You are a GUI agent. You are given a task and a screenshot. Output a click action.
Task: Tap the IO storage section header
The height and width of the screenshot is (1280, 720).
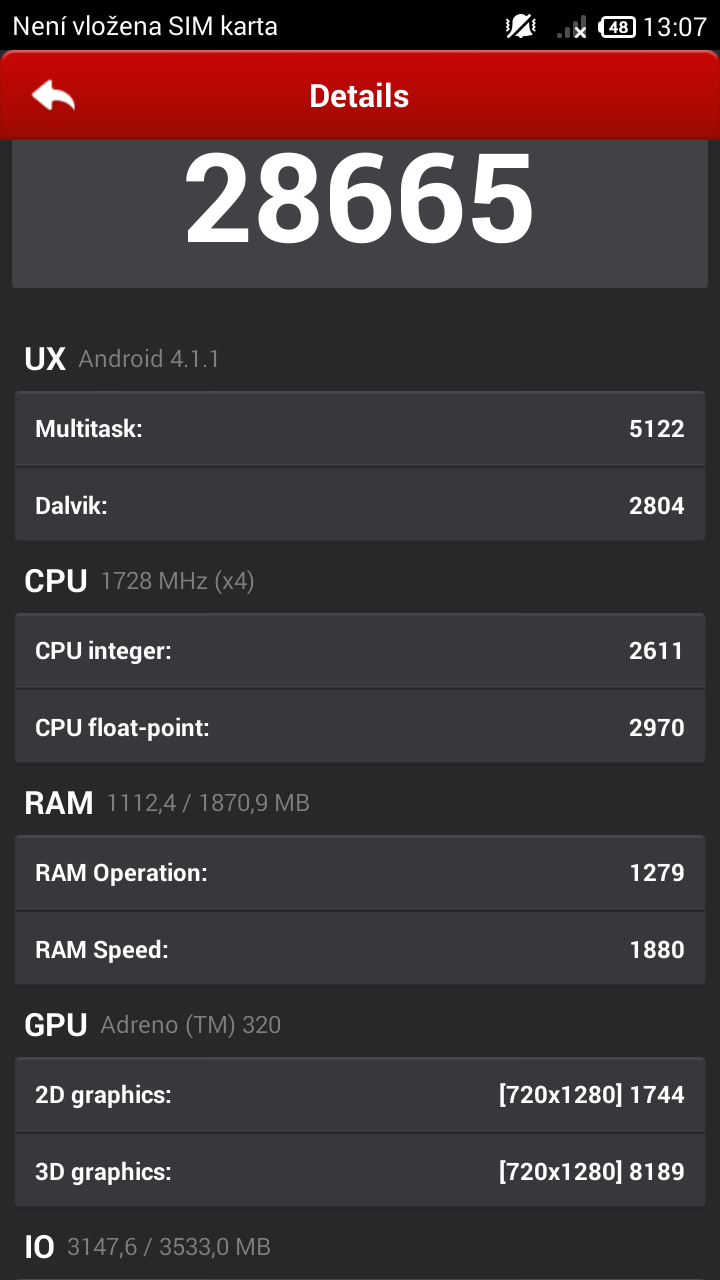[x=147, y=1247]
